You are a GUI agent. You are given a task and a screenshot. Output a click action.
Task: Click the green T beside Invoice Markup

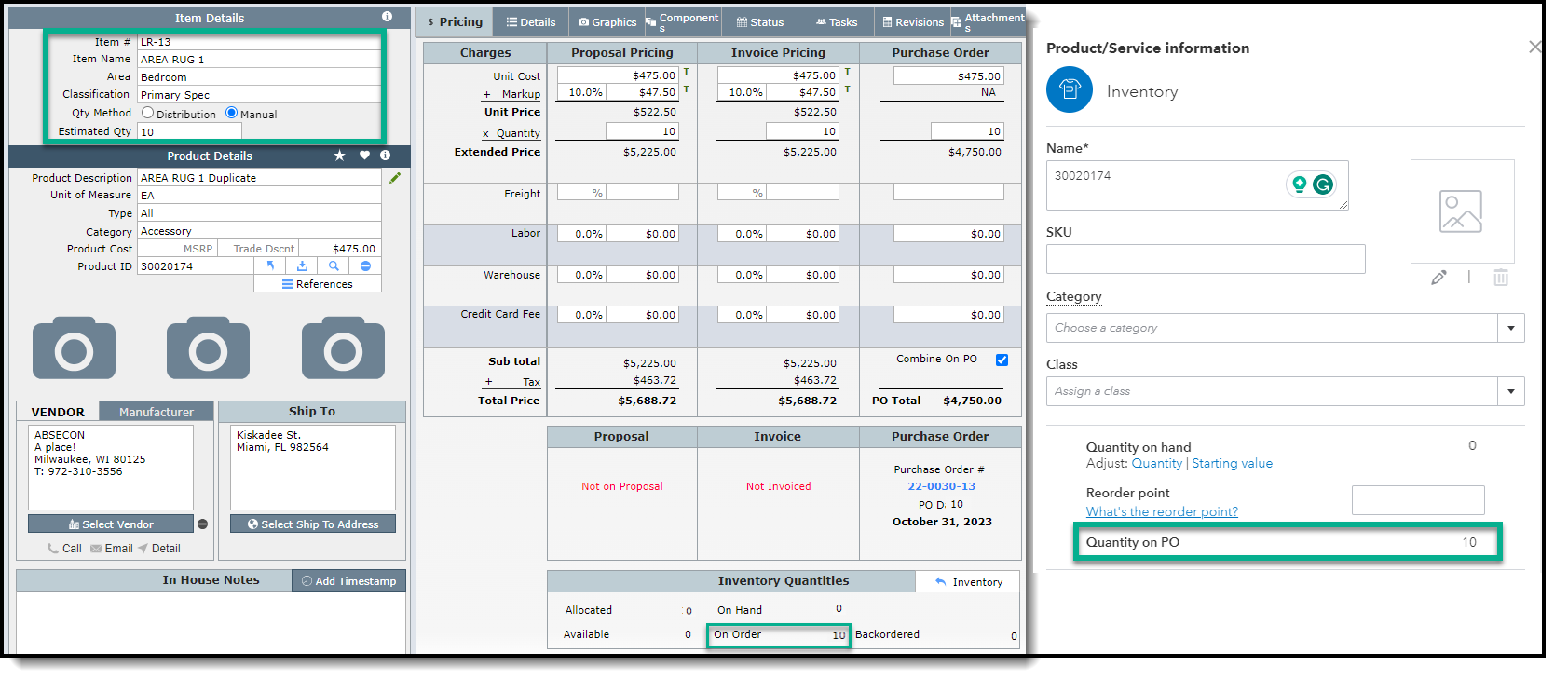click(x=847, y=89)
